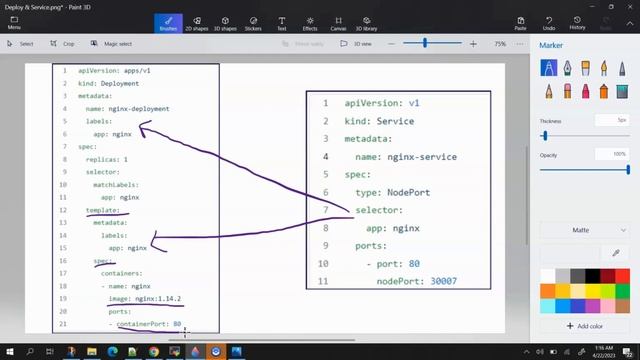Open taskbar Search

pyautogui.click(x=30, y=351)
